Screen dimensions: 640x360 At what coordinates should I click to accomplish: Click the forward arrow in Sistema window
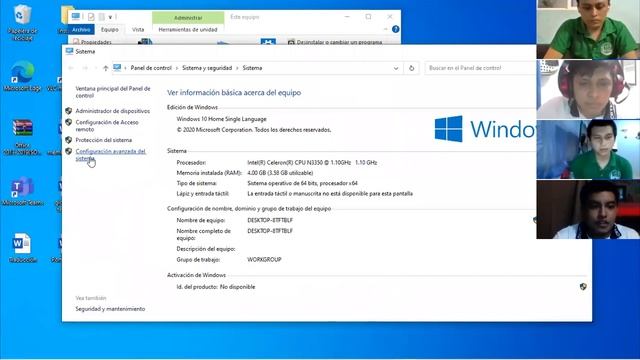(x=85, y=68)
